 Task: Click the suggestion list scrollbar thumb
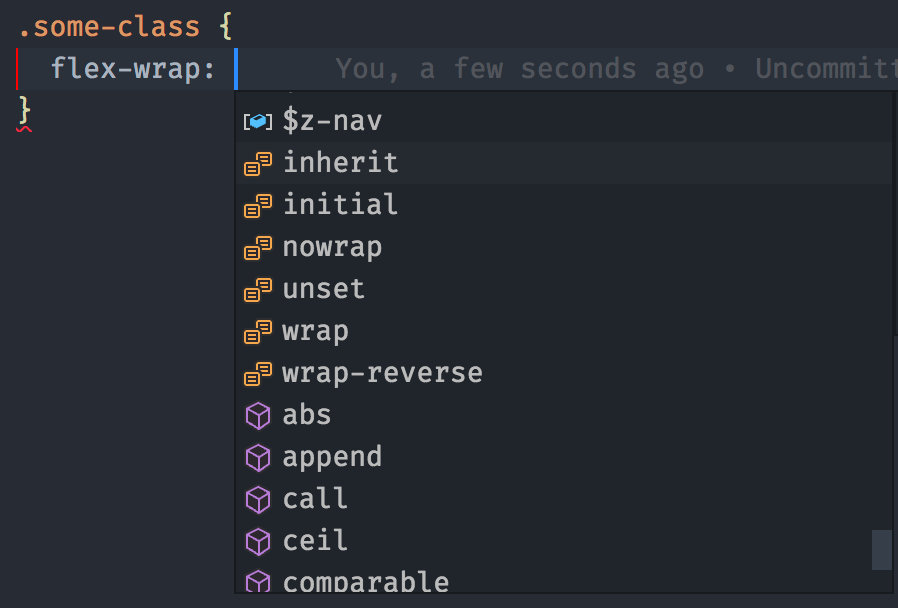[881, 550]
